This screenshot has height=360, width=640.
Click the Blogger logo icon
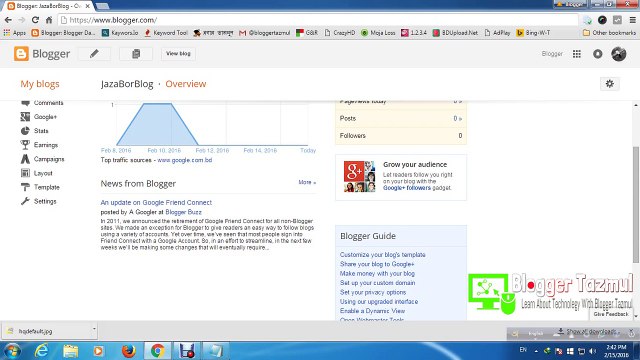pyautogui.click(x=21, y=53)
